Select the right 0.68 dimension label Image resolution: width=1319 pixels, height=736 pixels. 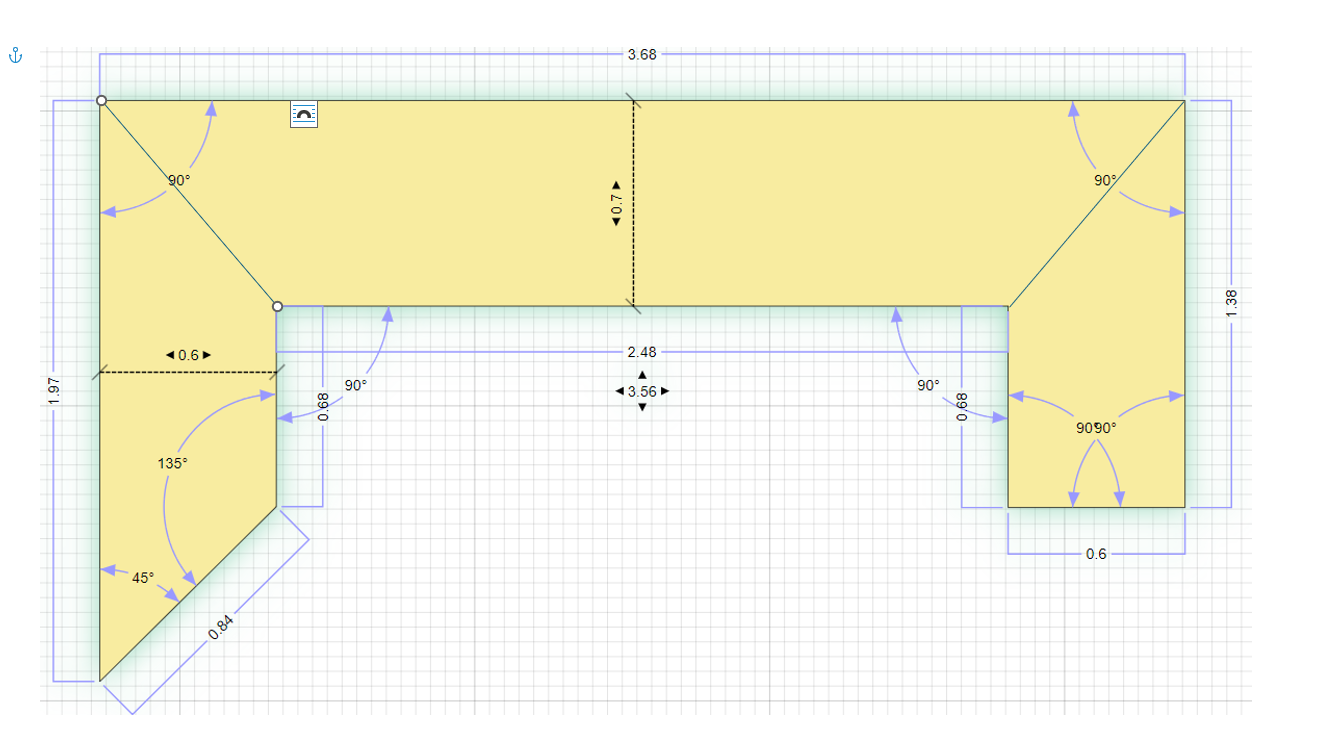(x=962, y=405)
